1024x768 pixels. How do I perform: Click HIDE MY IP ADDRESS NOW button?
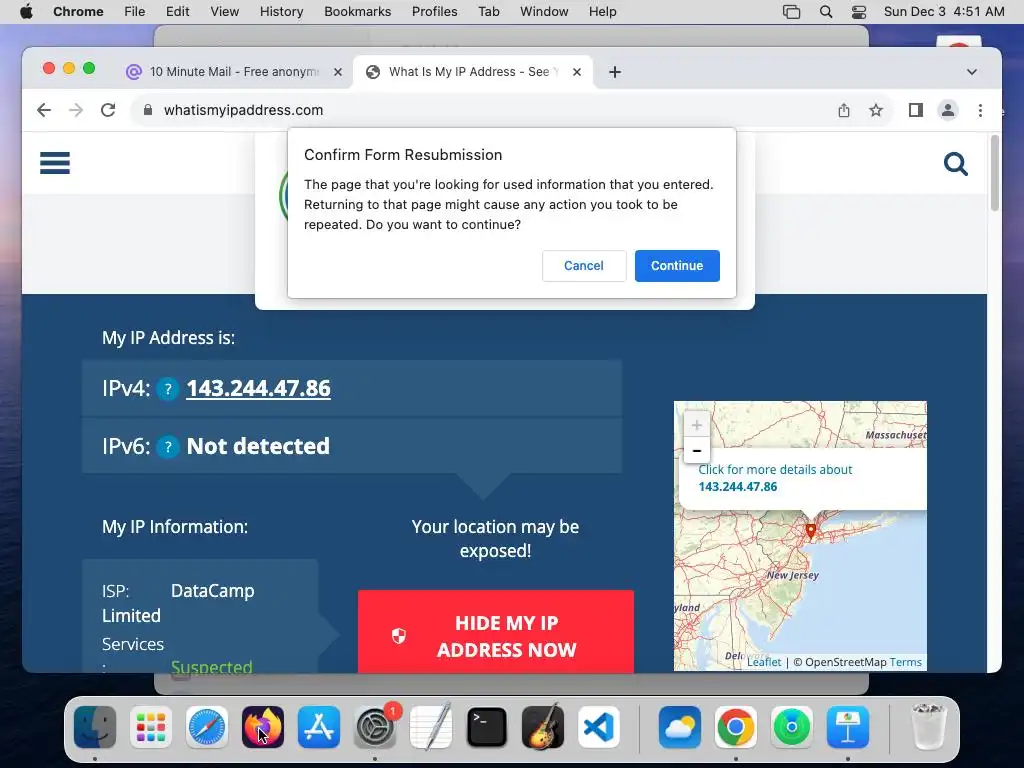click(x=496, y=632)
